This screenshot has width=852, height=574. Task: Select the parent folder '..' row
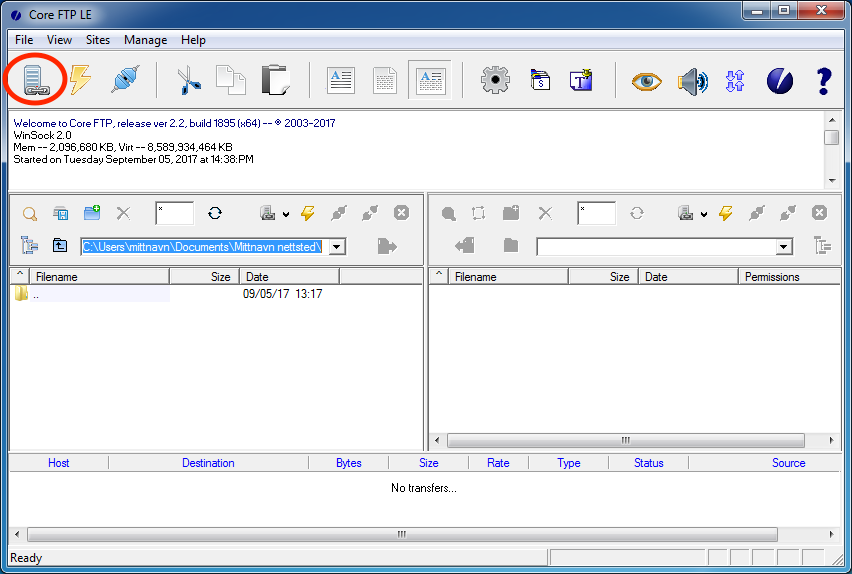(x=91, y=294)
